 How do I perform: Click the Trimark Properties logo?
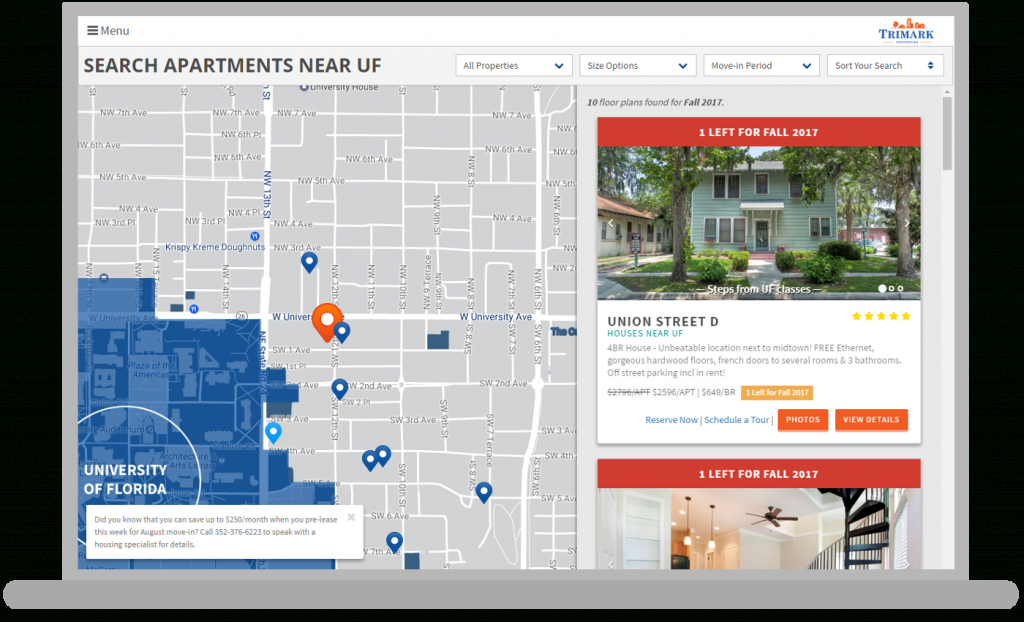click(x=904, y=31)
